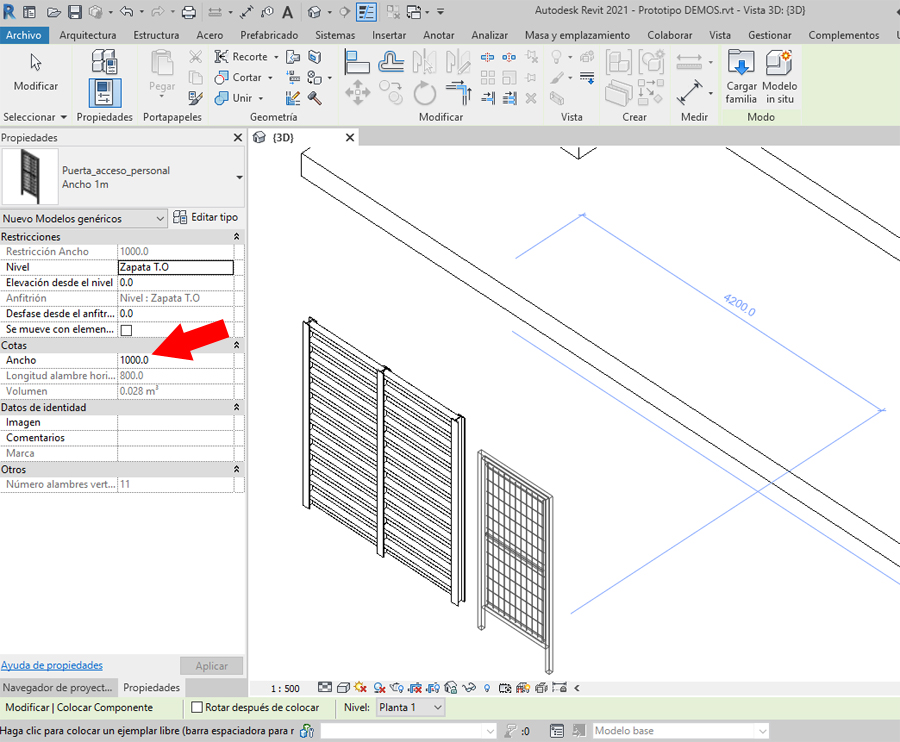Click the Editar tipo button
The width and height of the screenshot is (900, 742).
(x=206, y=218)
